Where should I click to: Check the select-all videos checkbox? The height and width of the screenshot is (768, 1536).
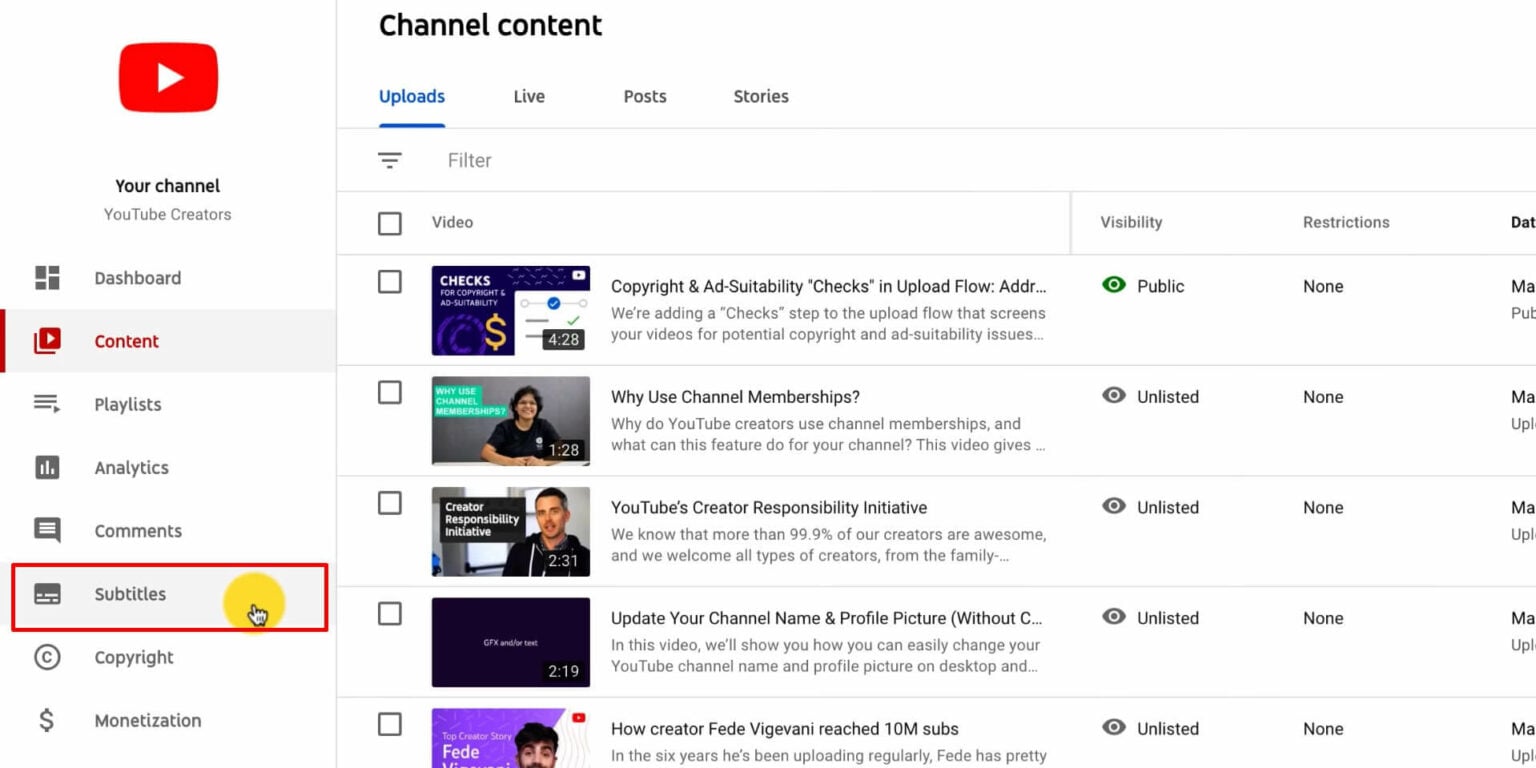[x=389, y=223]
